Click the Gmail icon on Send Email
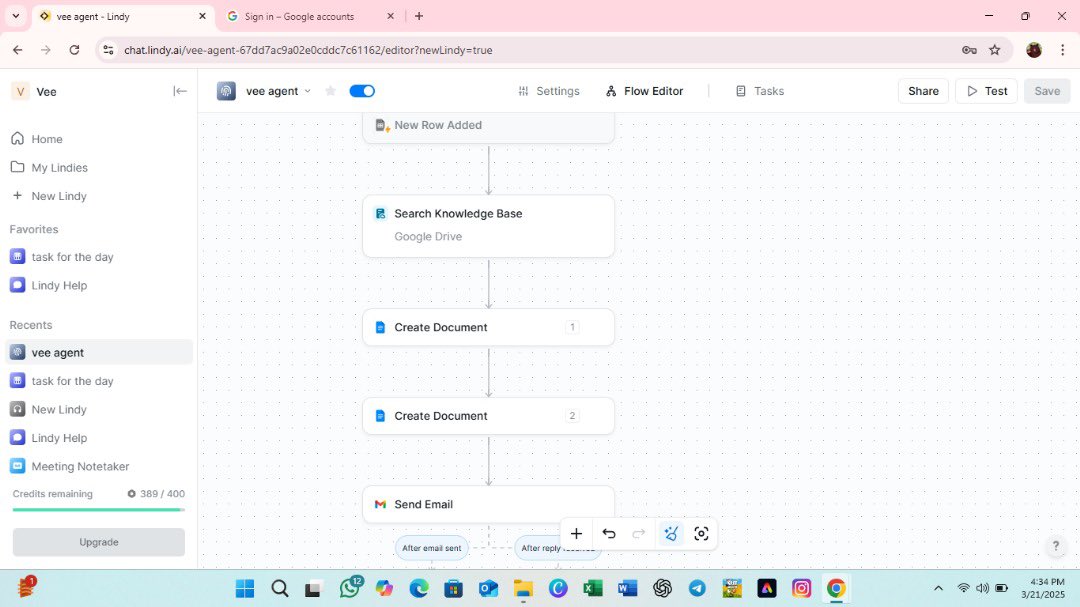Screen dimensions: 1080x607 point(380,504)
